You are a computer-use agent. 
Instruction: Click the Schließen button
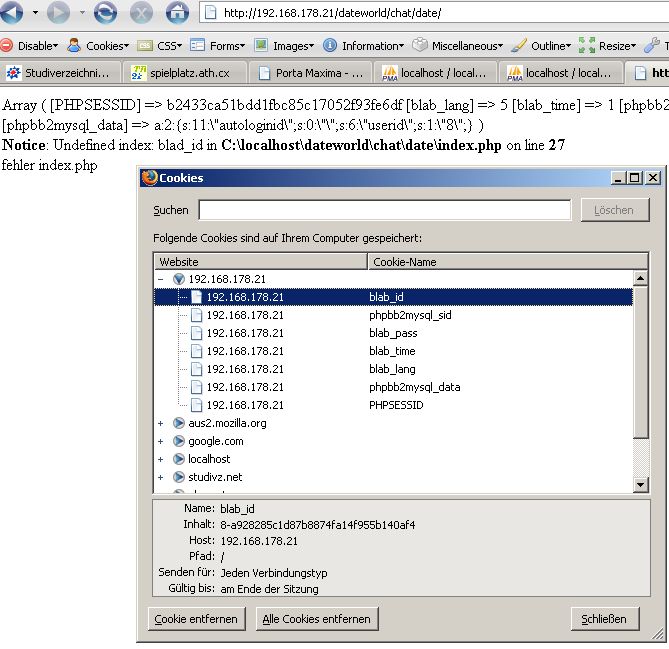click(x=604, y=619)
